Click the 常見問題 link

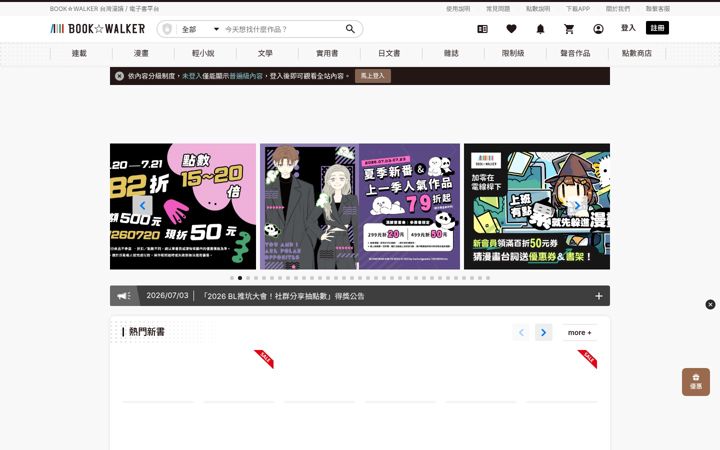coord(498,9)
